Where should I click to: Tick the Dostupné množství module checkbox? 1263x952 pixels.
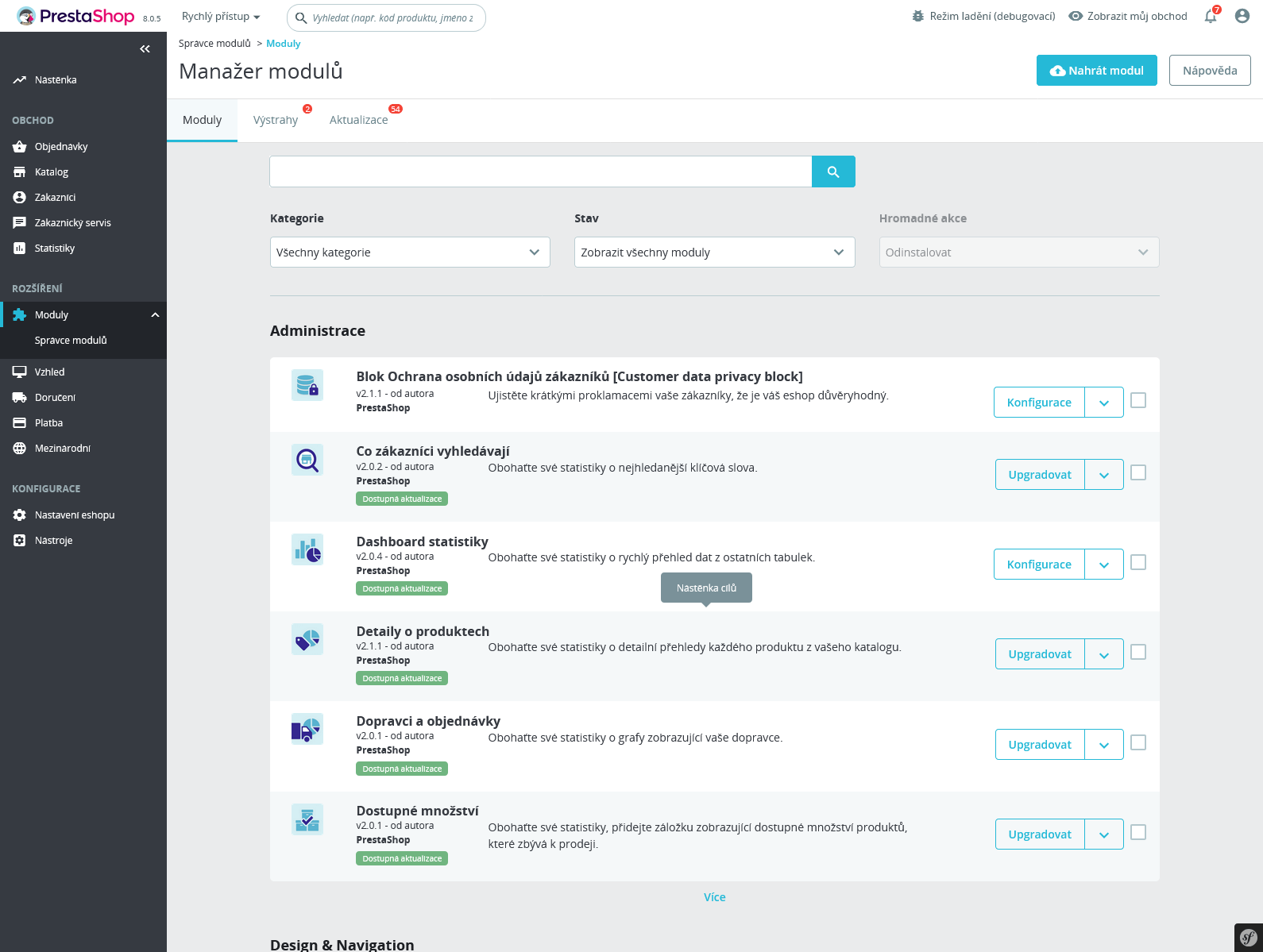click(x=1138, y=833)
